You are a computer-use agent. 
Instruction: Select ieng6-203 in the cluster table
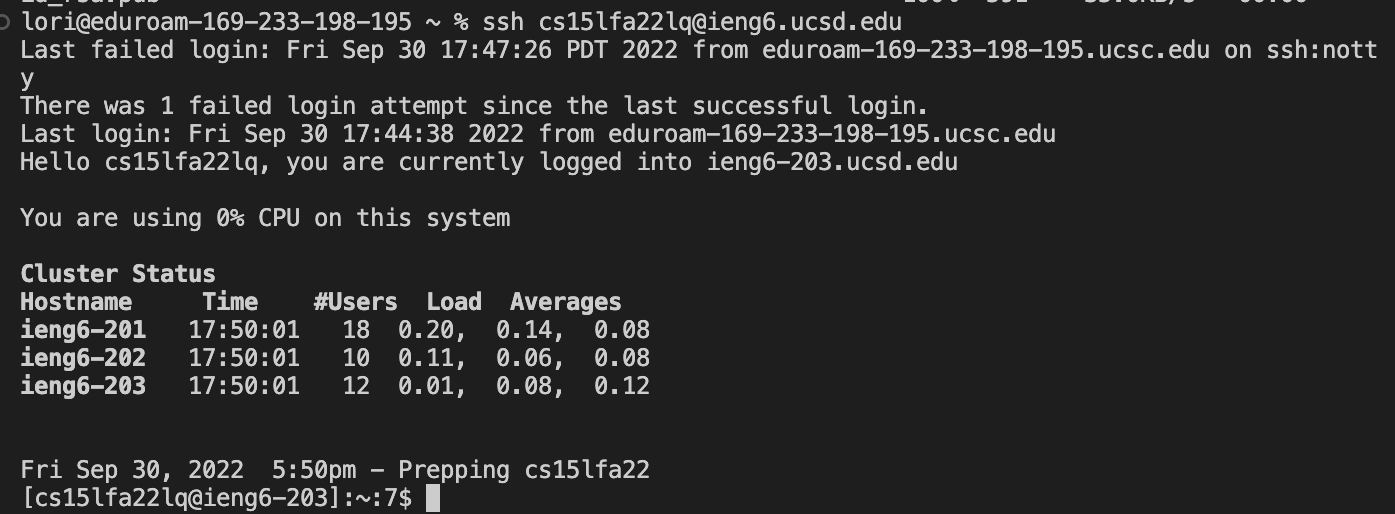click(83, 386)
